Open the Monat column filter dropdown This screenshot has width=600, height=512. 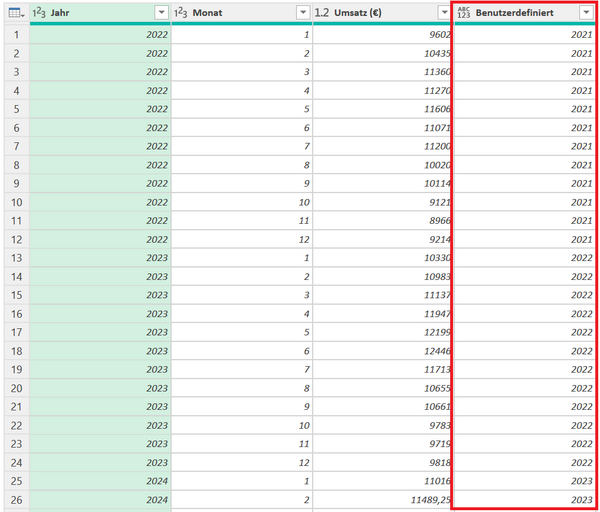tap(303, 12)
